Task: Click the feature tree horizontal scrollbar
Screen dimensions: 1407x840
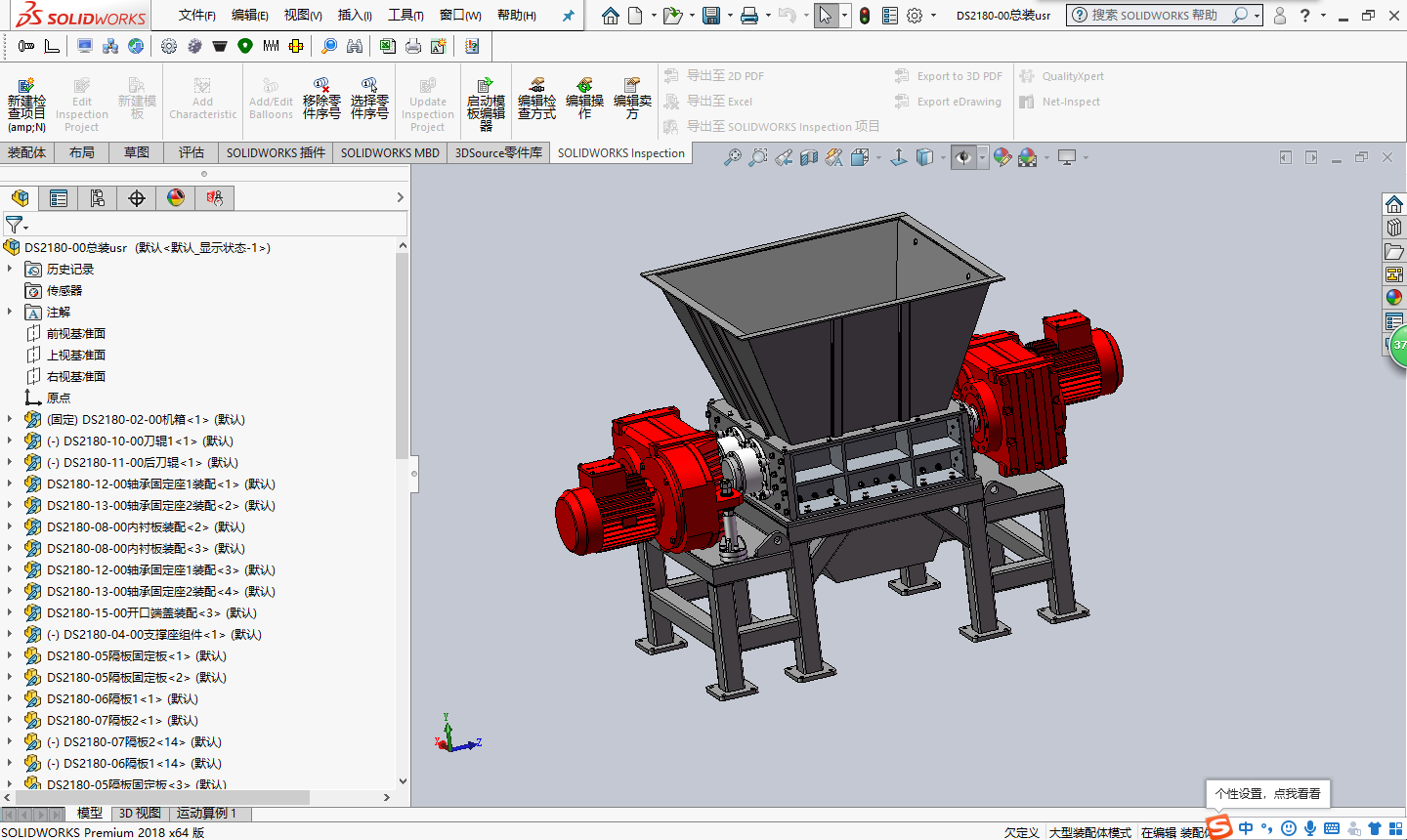Action: tap(163, 797)
